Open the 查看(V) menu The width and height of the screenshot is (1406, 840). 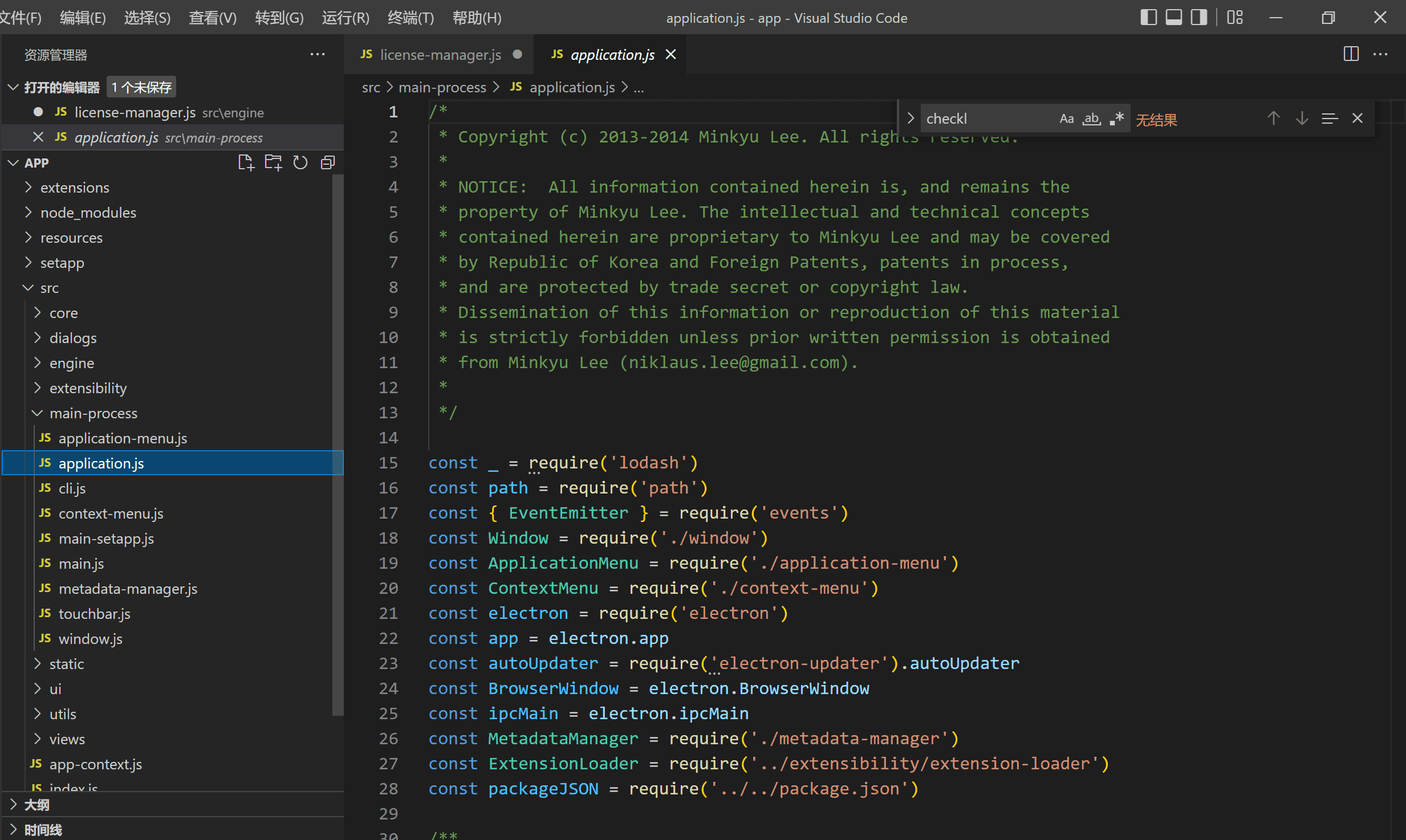tap(212, 18)
